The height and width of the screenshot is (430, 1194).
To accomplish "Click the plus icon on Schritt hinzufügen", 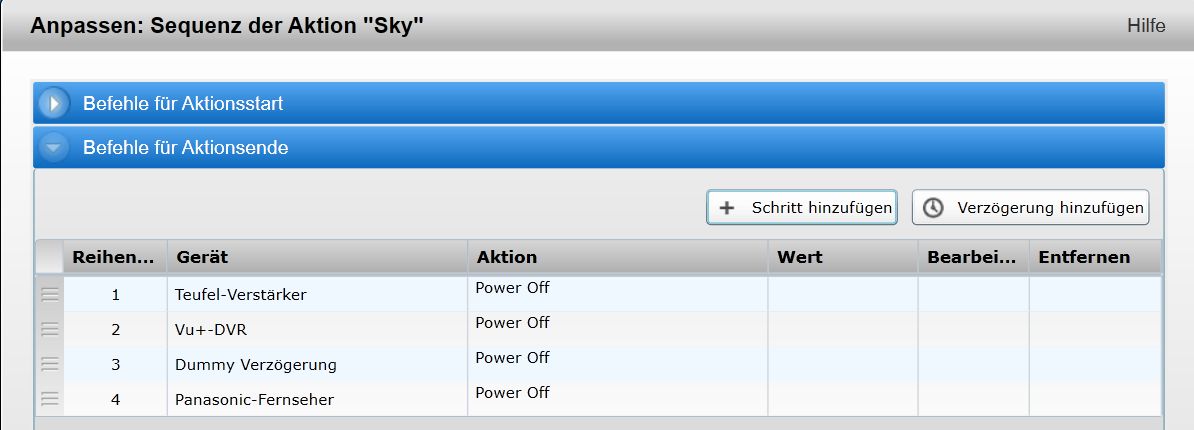I will [728, 208].
